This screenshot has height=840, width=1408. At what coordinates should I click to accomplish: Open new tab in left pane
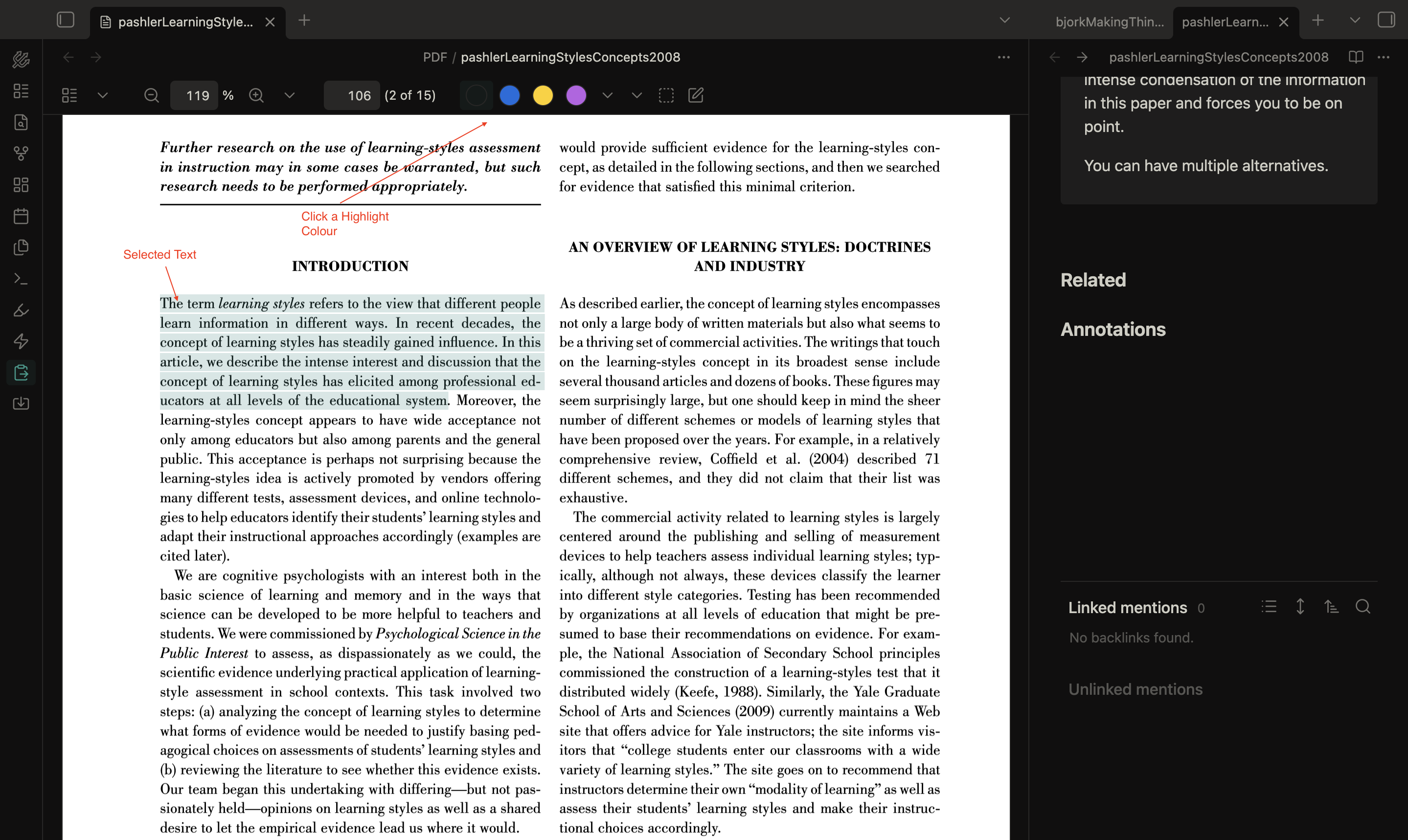[304, 21]
